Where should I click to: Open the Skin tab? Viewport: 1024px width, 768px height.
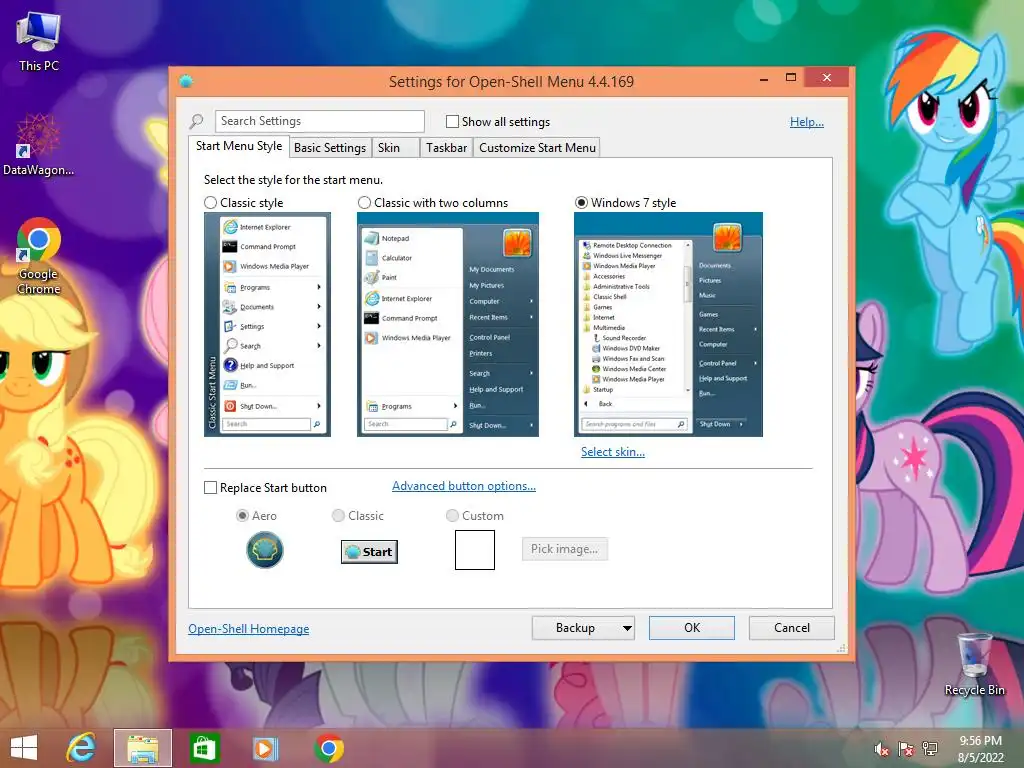(x=394, y=148)
